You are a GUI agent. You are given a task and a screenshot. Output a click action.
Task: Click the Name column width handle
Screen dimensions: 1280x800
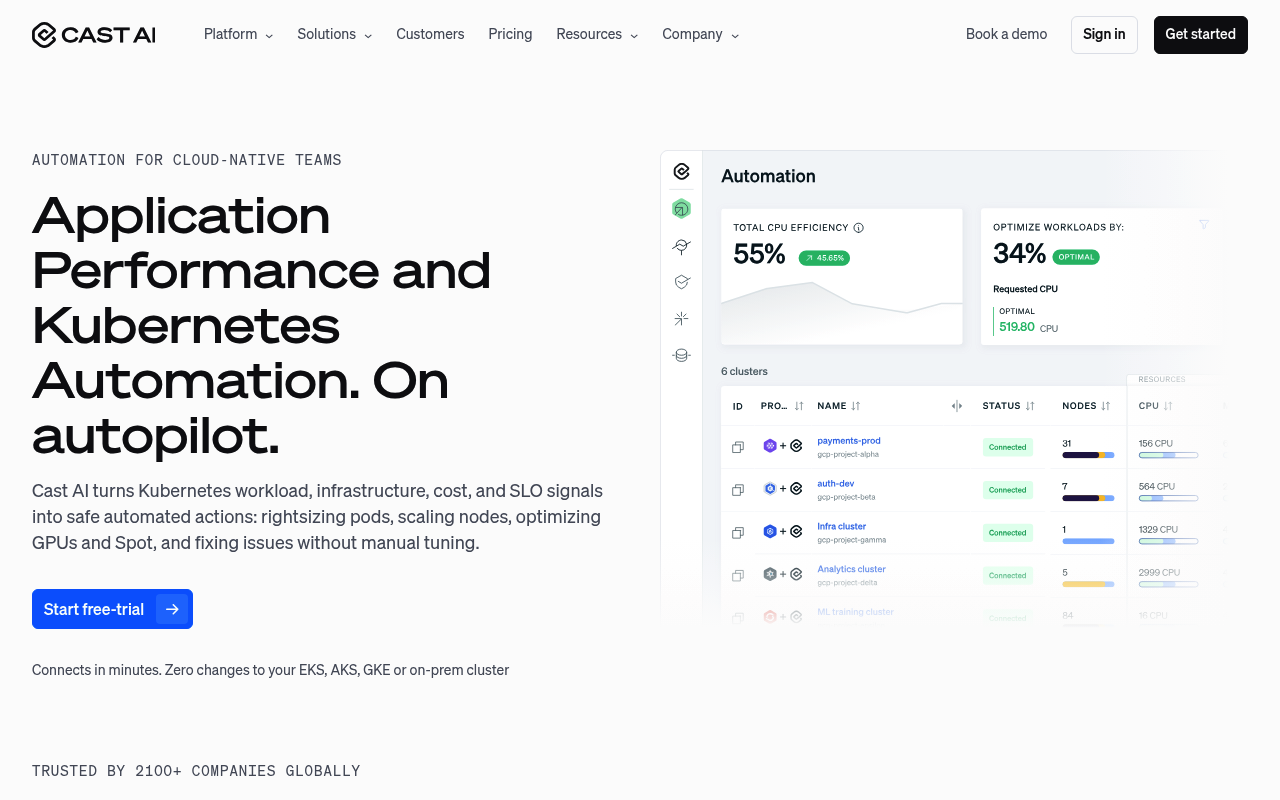click(x=957, y=406)
